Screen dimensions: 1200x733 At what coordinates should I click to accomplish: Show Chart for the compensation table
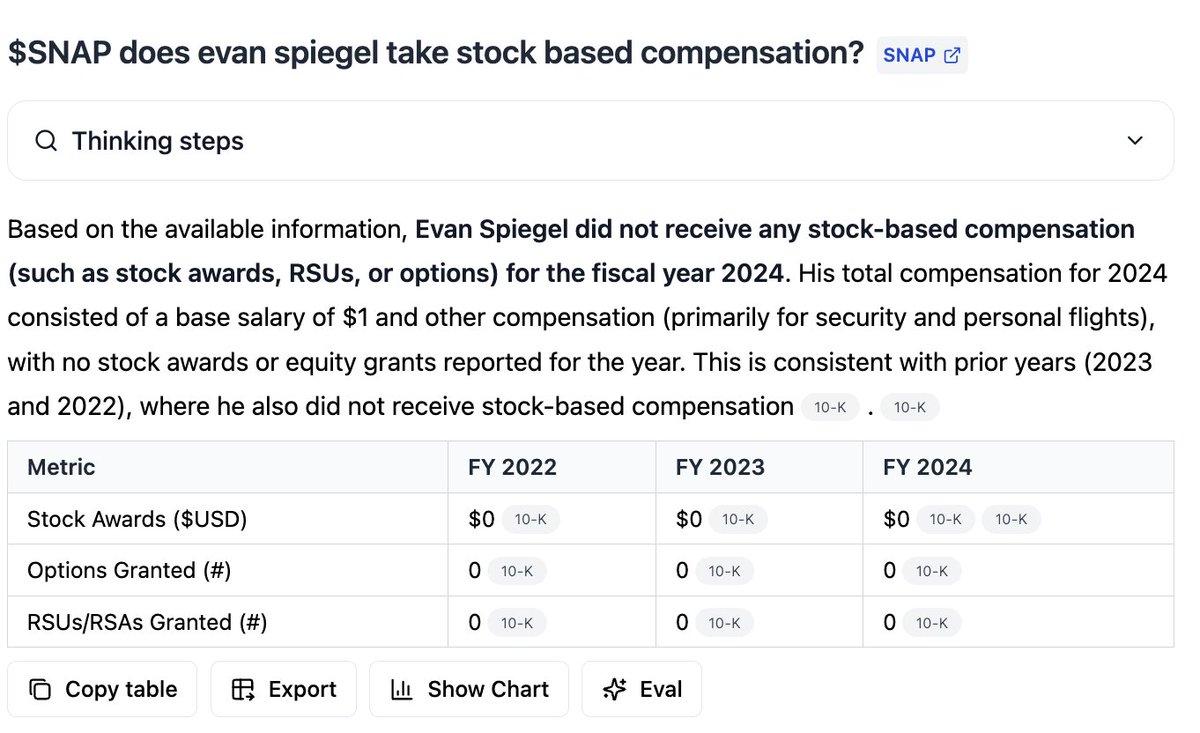click(x=469, y=689)
